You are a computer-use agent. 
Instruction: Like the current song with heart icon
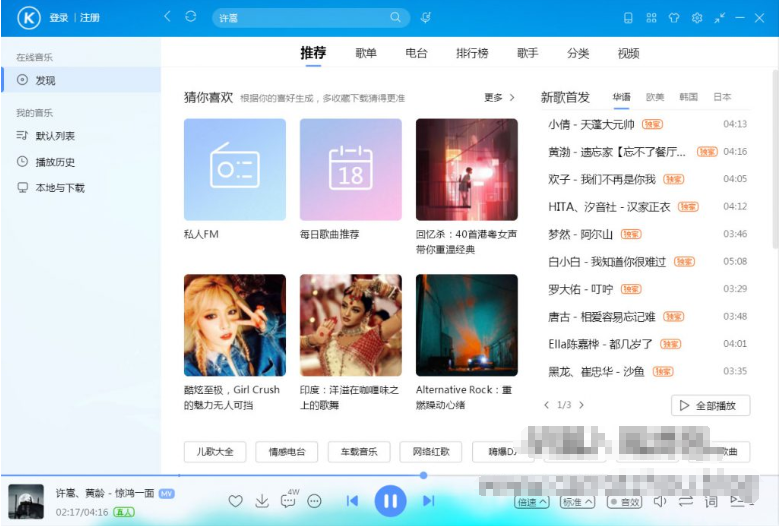click(x=236, y=501)
